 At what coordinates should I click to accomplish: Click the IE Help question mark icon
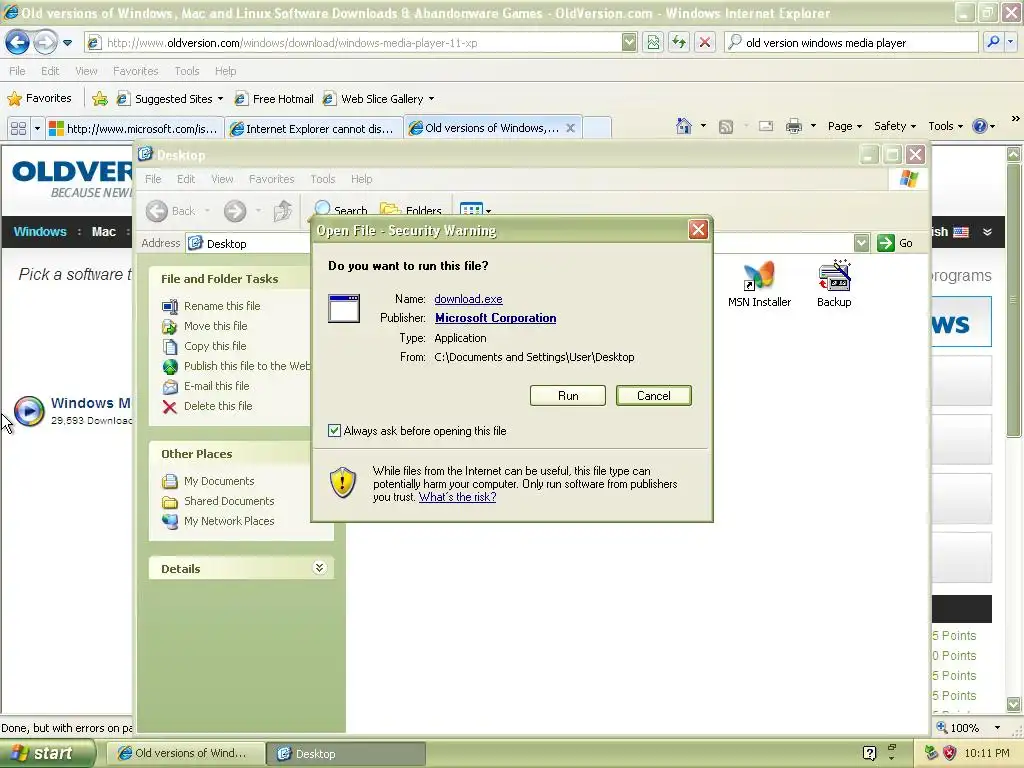pyautogui.click(x=980, y=126)
